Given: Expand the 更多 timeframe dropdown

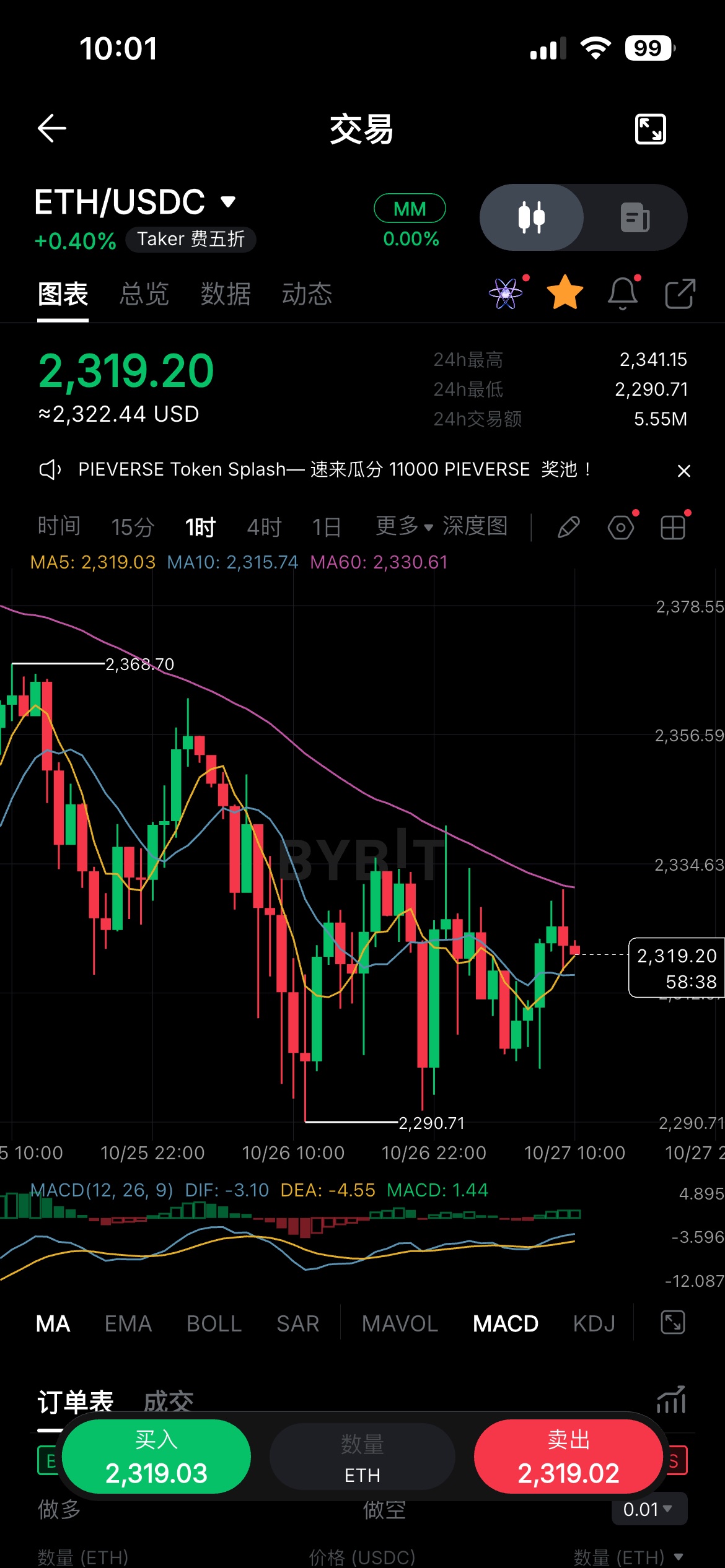Looking at the screenshot, I should coord(404,526).
